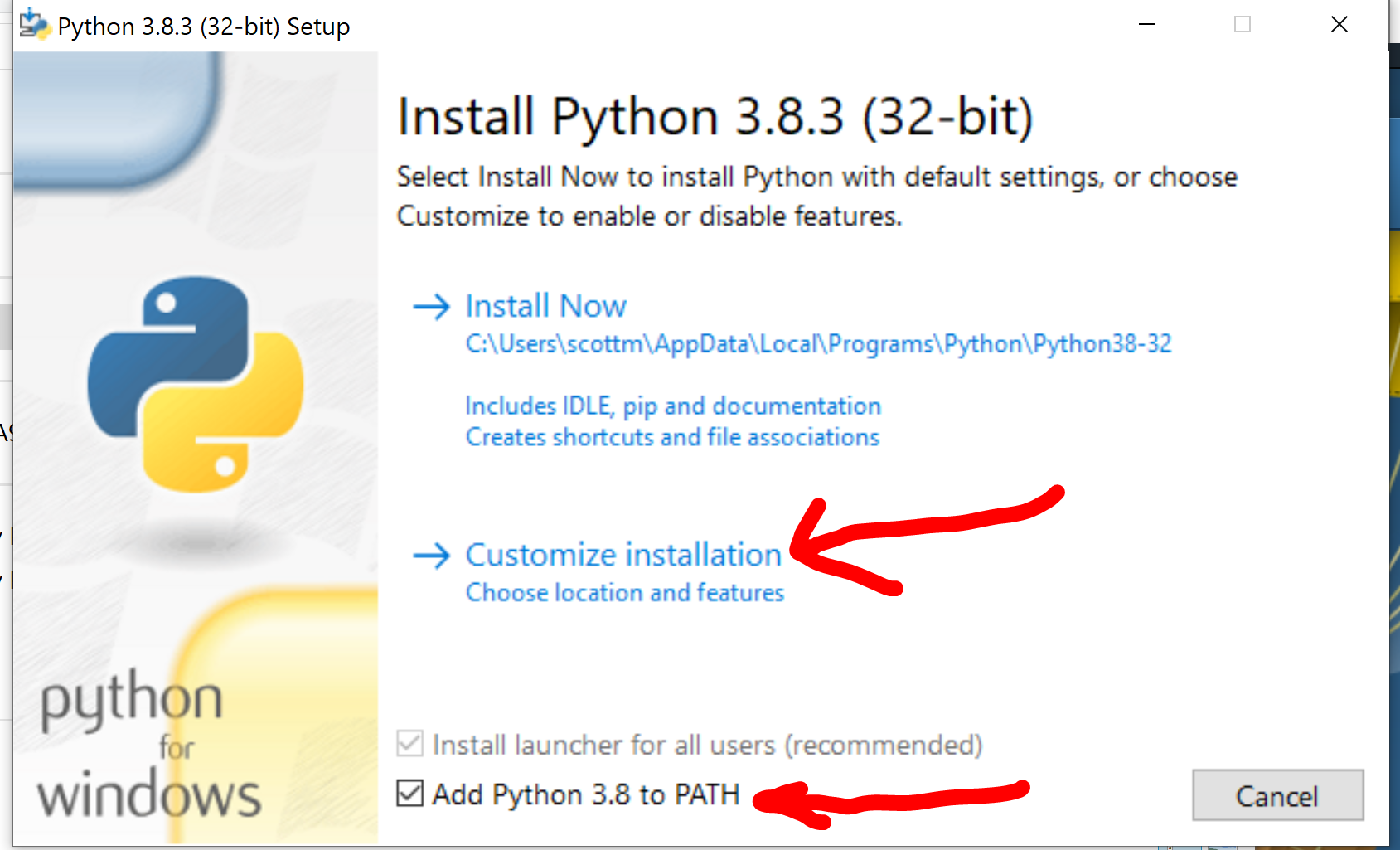Click the 'Add Python 3.8 to PATH' label text
Screen dimensions: 1400x850
[x=585, y=794]
